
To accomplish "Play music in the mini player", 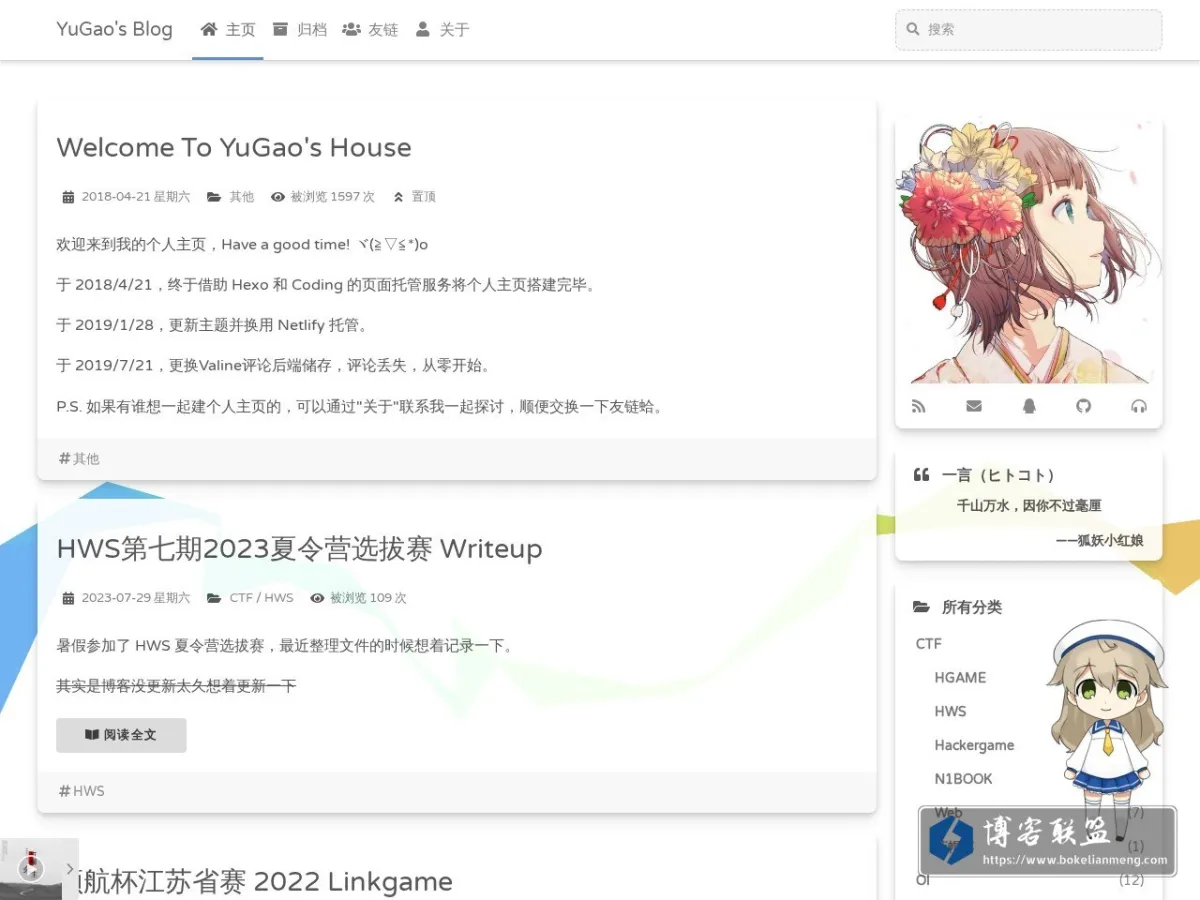I will point(31,868).
